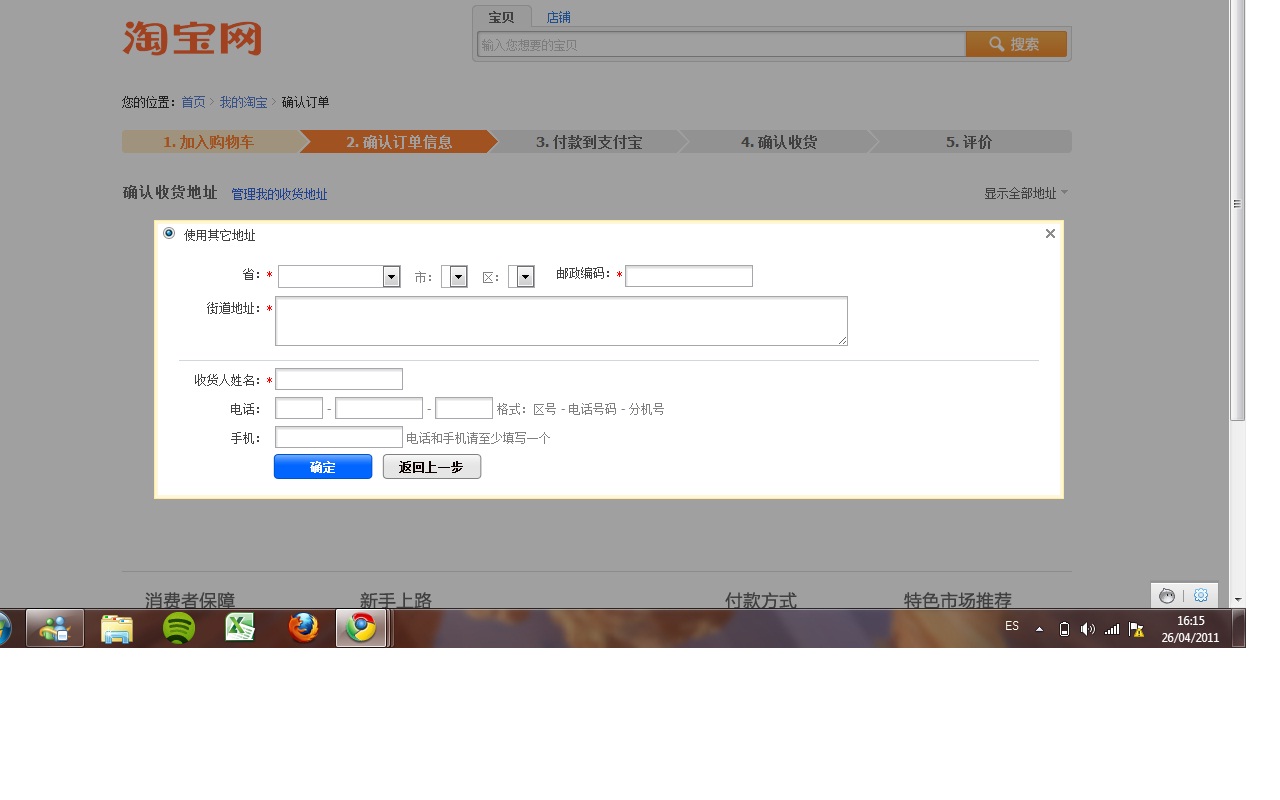Open the Action Center flag icon
The height and width of the screenshot is (800, 1280).
click(x=1136, y=629)
